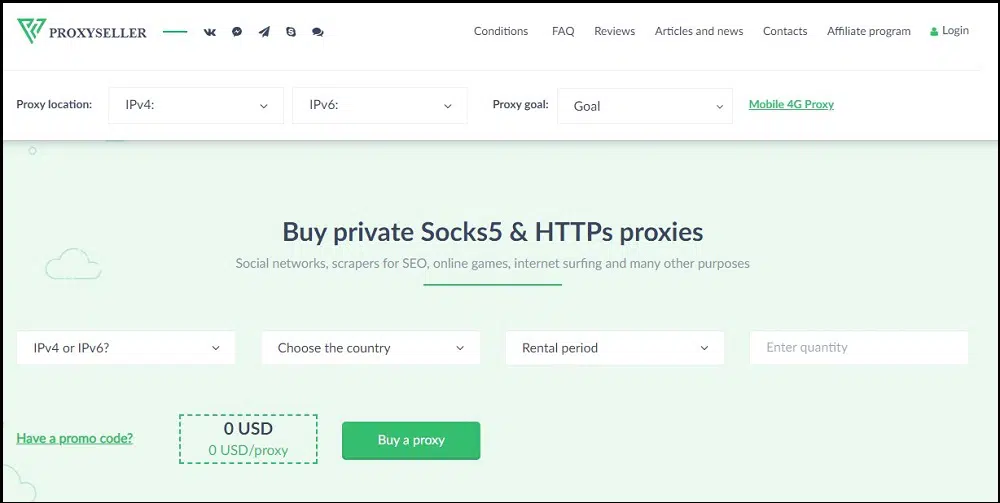Expand the IPv4 location dropdown
The width and height of the screenshot is (1000, 503).
click(196, 106)
